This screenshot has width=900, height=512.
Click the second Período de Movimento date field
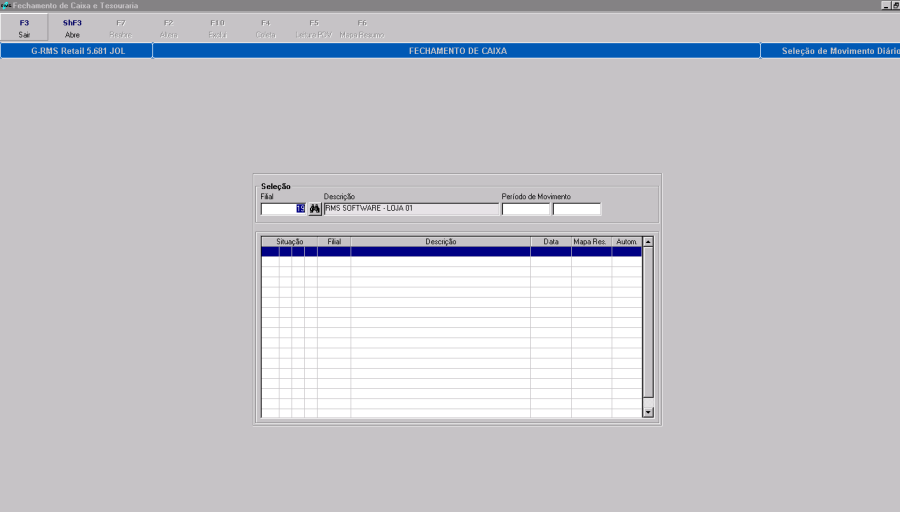[x=576, y=209]
